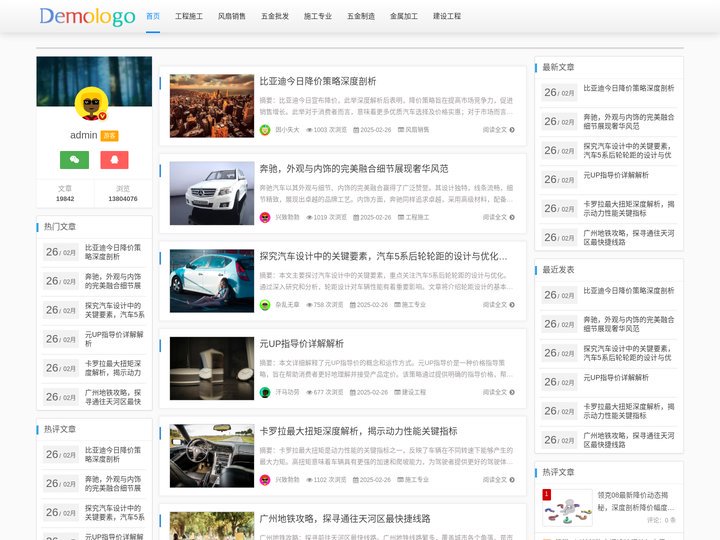This screenshot has width=720, height=540.
Task: Open 广州地铁攻略 in 最近发表 list
Action: (x=629, y=440)
